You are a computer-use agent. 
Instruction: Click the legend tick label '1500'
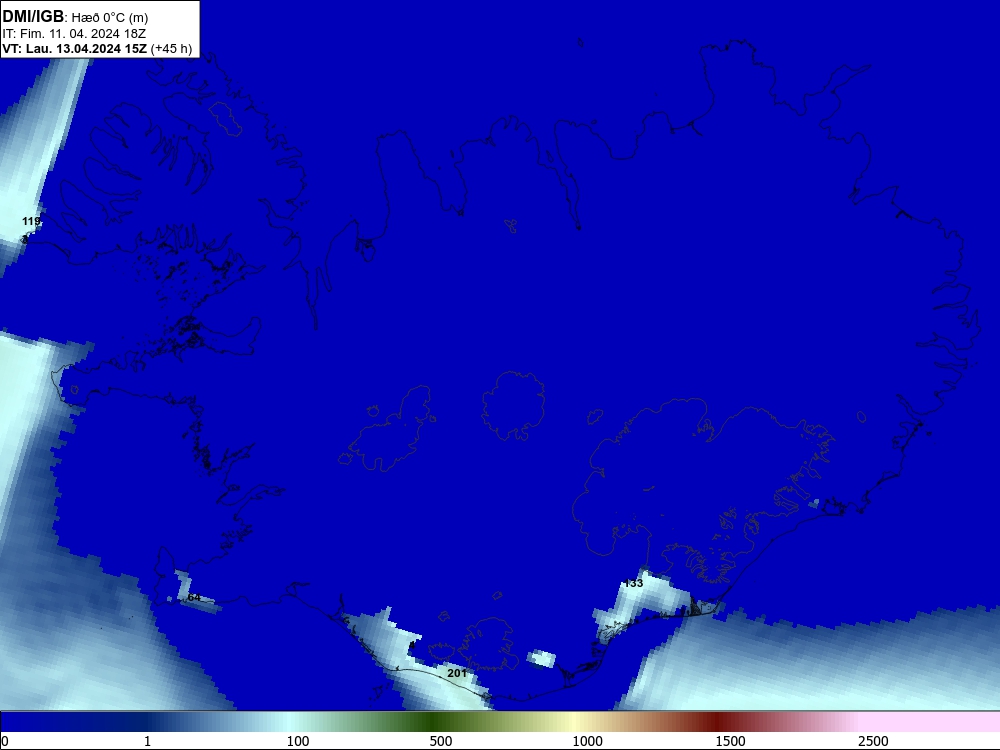[730, 741]
